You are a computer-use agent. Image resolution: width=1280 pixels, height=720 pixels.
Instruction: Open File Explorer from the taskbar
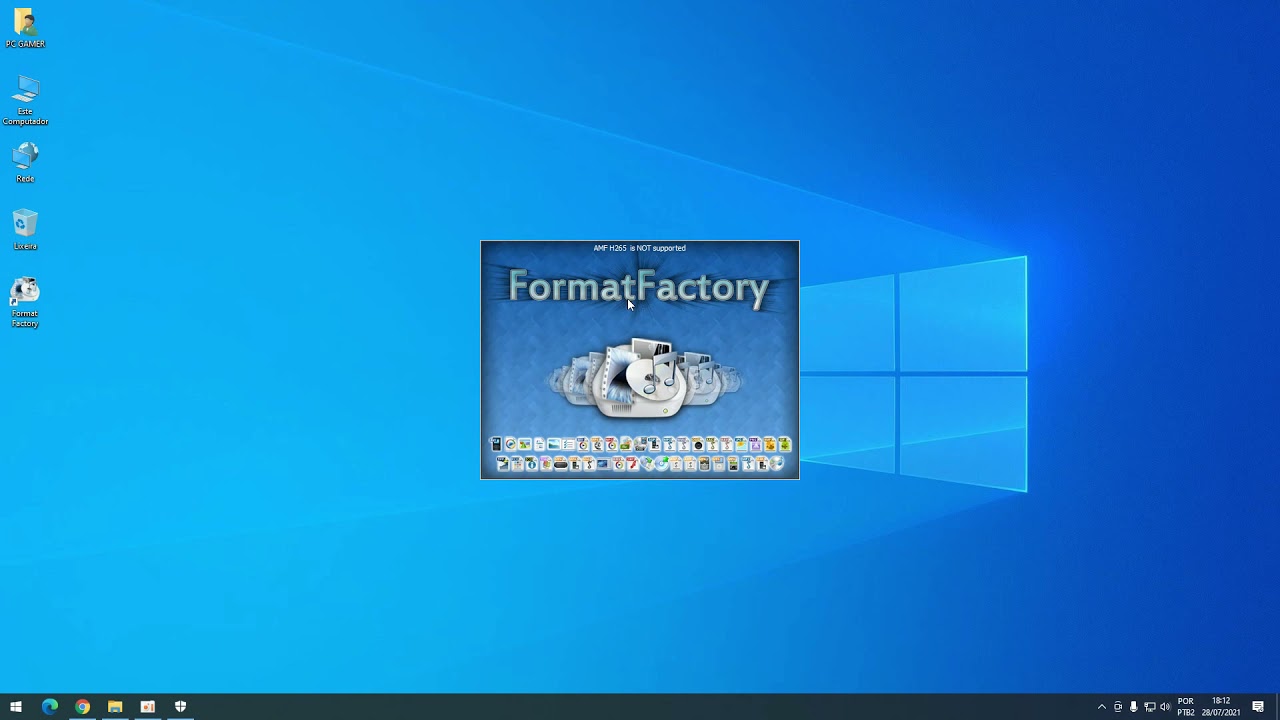click(115, 707)
